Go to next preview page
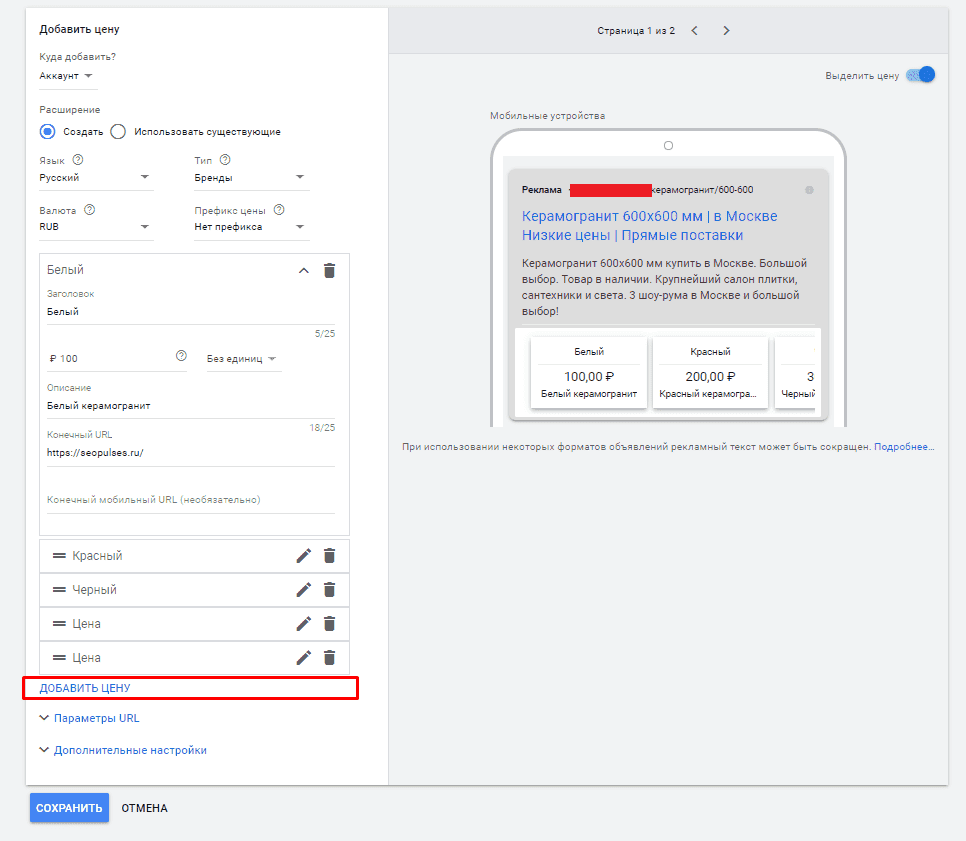The width and height of the screenshot is (966, 841). (x=726, y=31)
